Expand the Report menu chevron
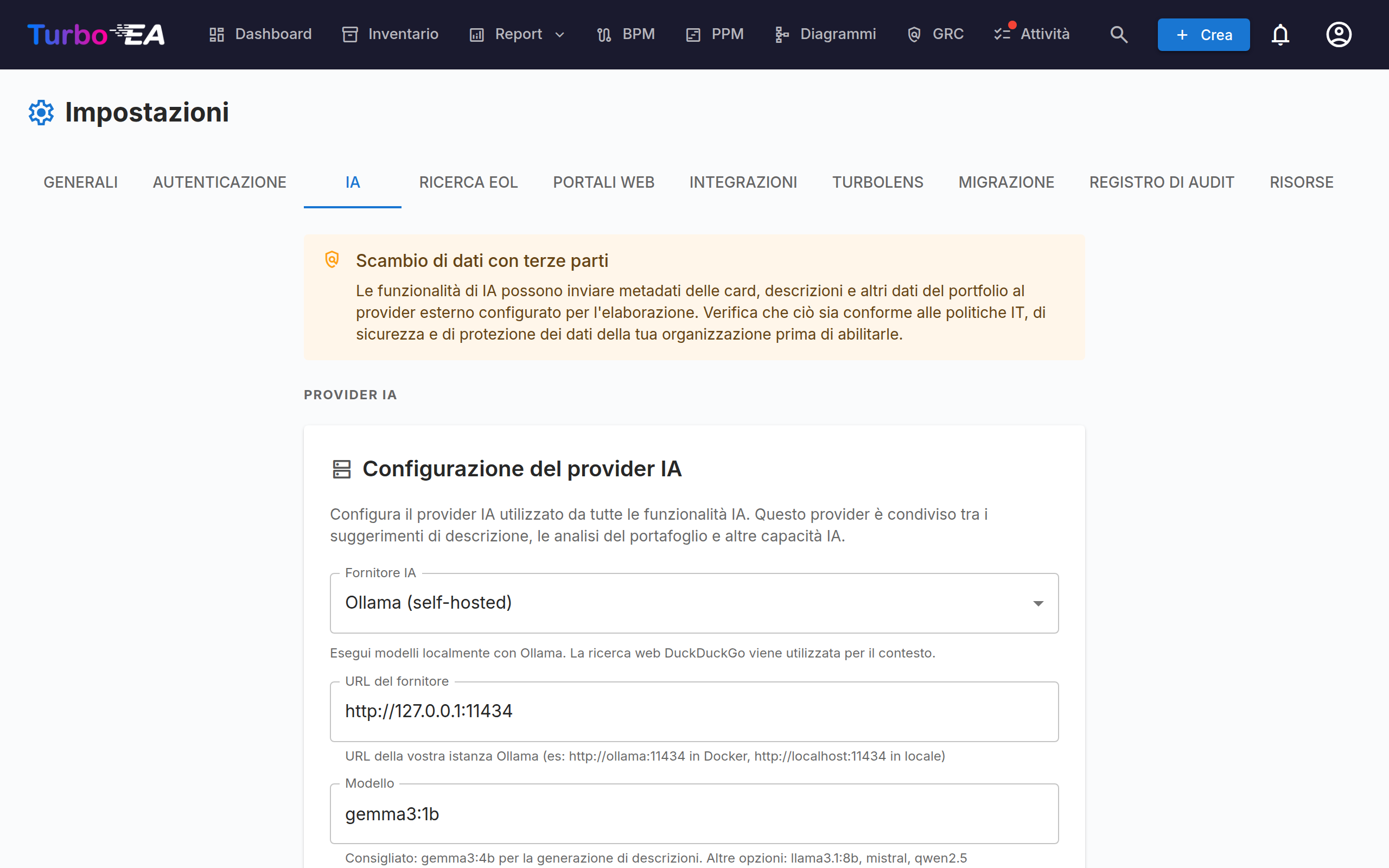The height and width of the screenshot is (868, 1389). coord(559,35)
